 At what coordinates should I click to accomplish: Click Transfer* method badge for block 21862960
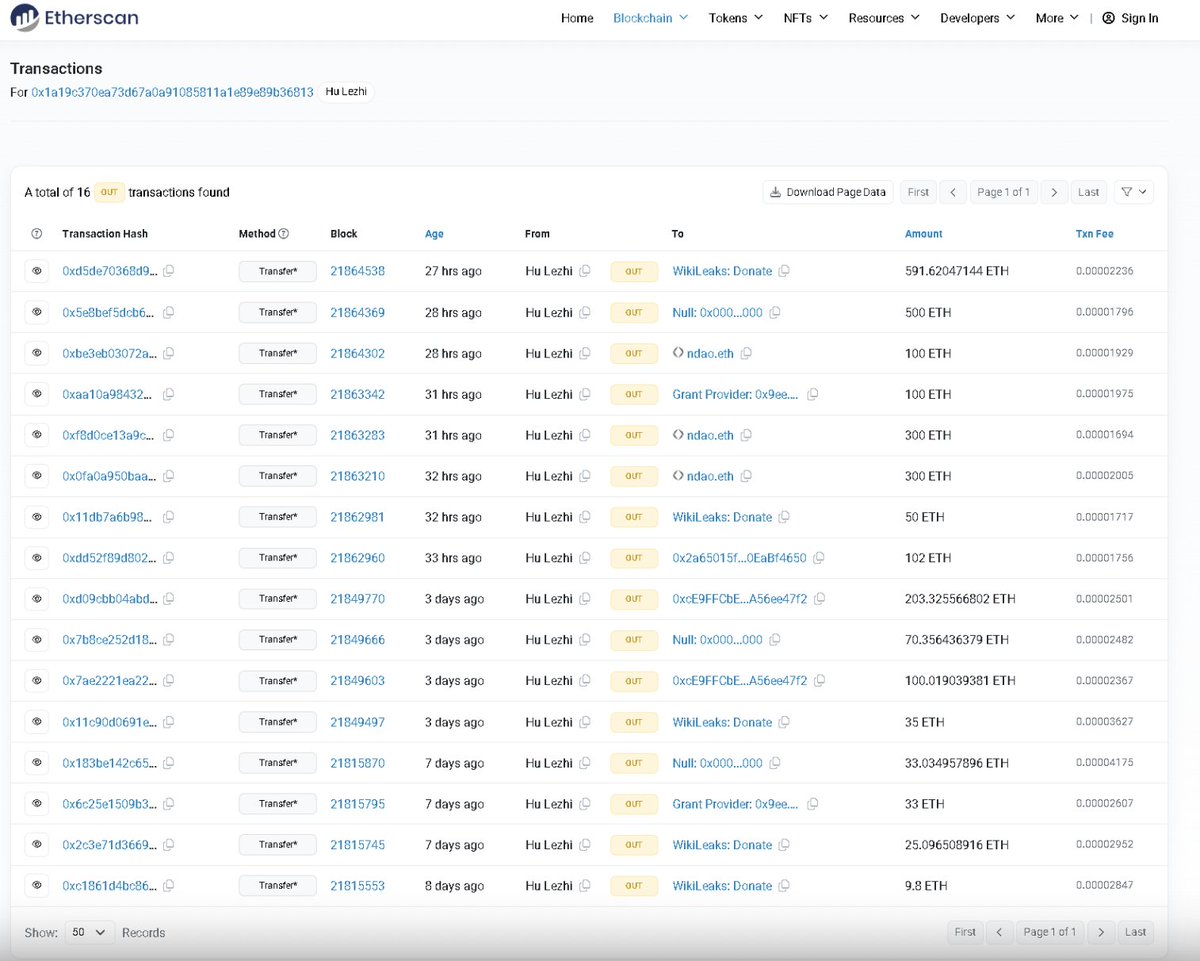point(277,558)
